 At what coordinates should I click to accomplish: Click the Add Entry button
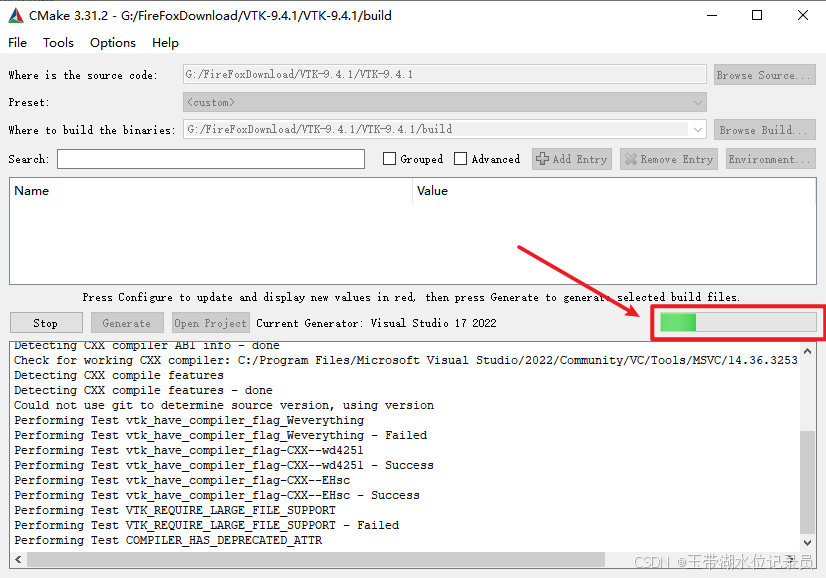[572, 159]
